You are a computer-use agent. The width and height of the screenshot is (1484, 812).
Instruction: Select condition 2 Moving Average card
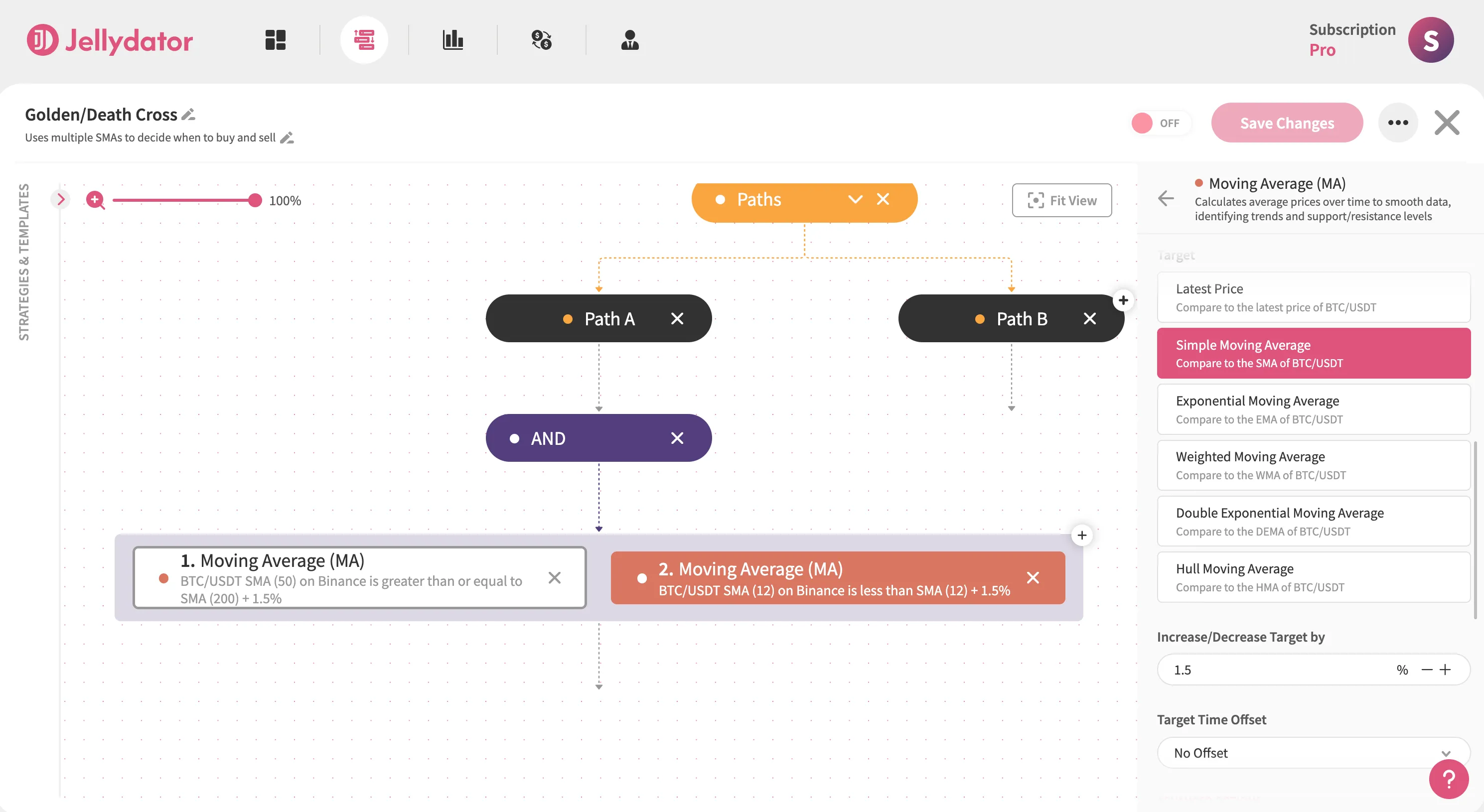[838, 577]
